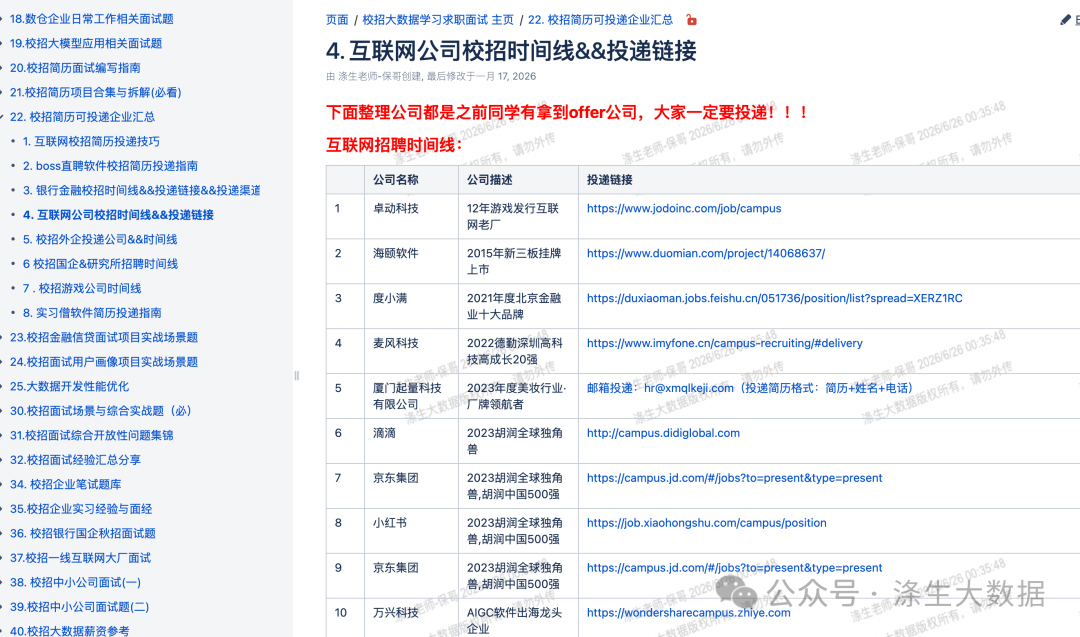Open 8. 实习僧软件简历投递指南
This screenshot has width=1080, height=637.
(x=92, y=313)
